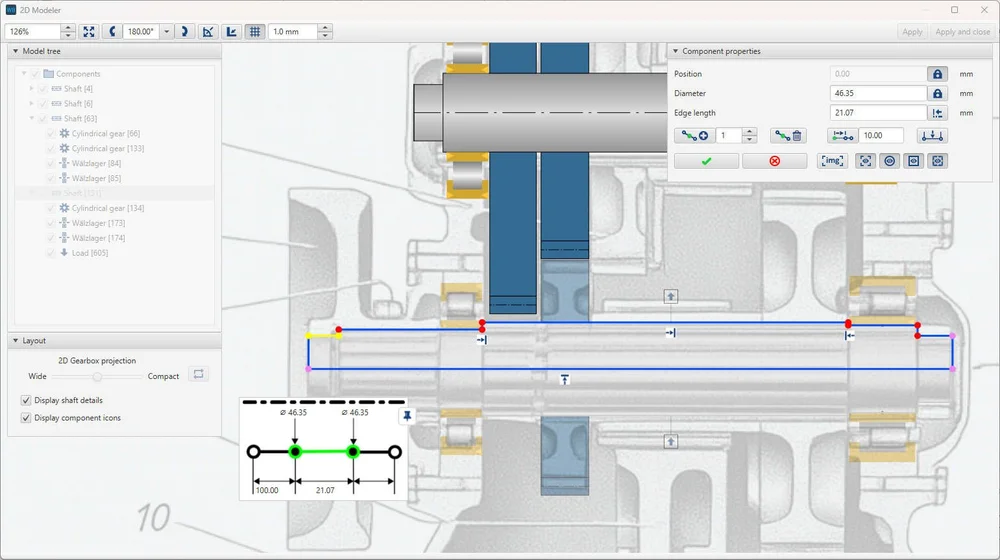Increase the zoom percentage stepper
This screenshot has height=560, width=1000.
coord(68,28)
